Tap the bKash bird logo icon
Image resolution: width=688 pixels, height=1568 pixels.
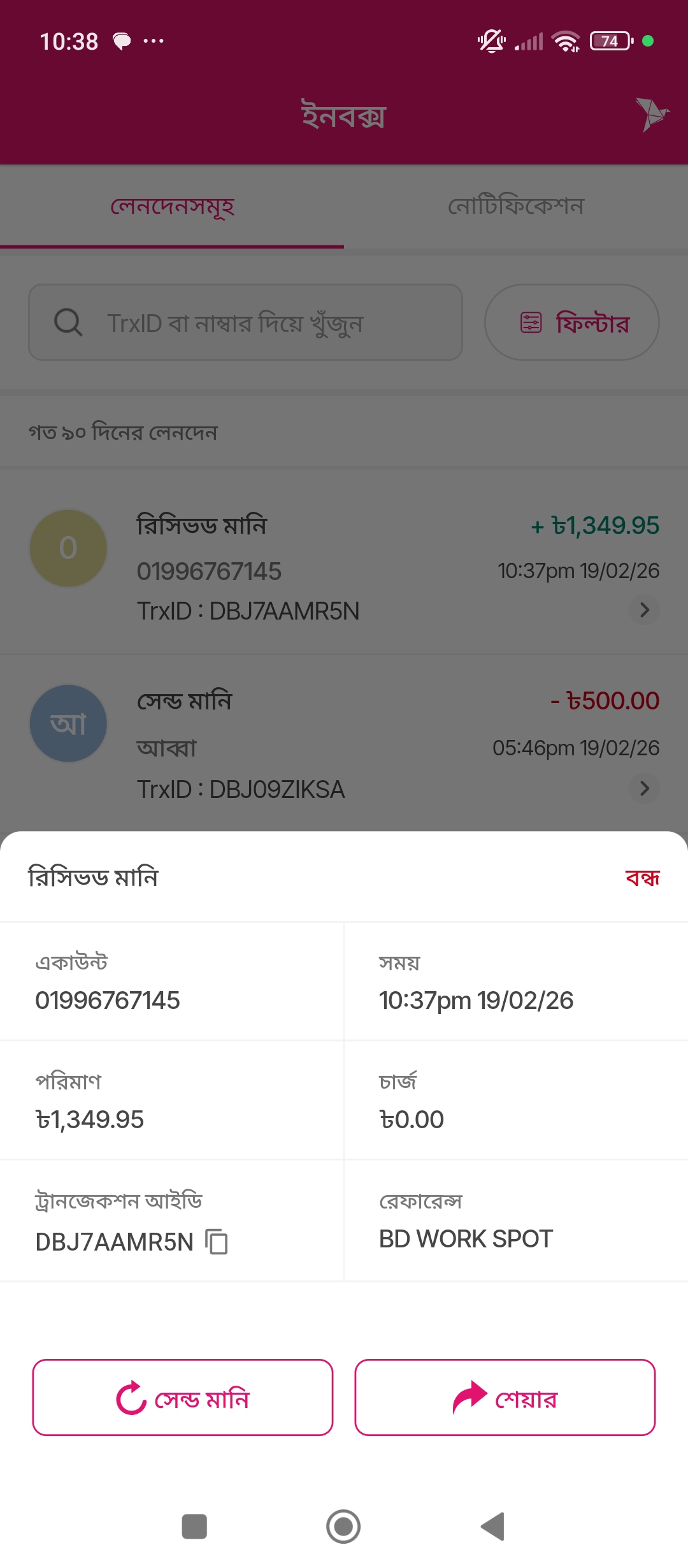click(651, 115)
